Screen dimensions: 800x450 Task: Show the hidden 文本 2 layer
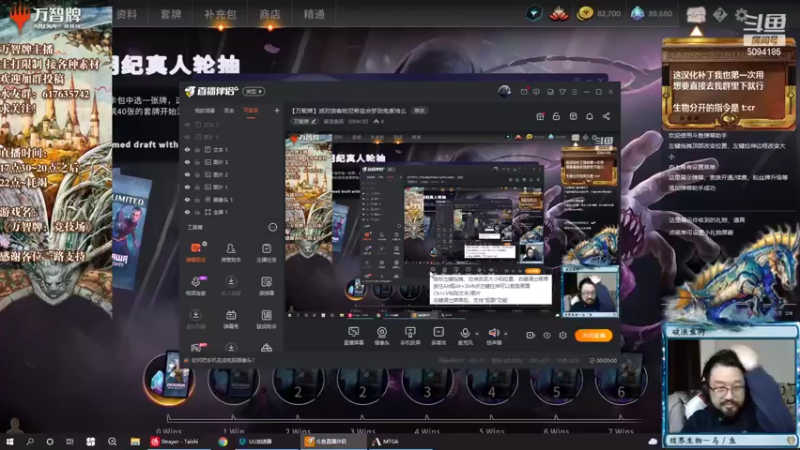click(x=187, y=125)
